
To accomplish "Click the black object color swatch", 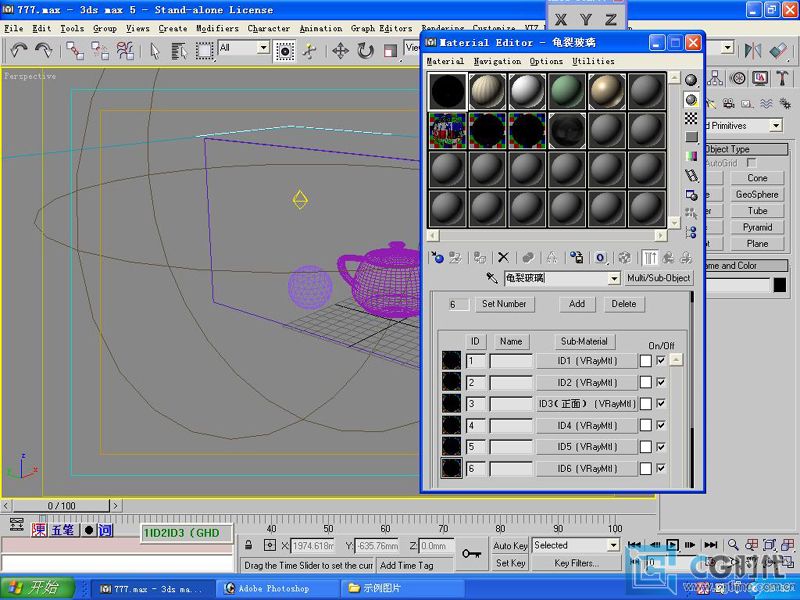I will 780,285.
